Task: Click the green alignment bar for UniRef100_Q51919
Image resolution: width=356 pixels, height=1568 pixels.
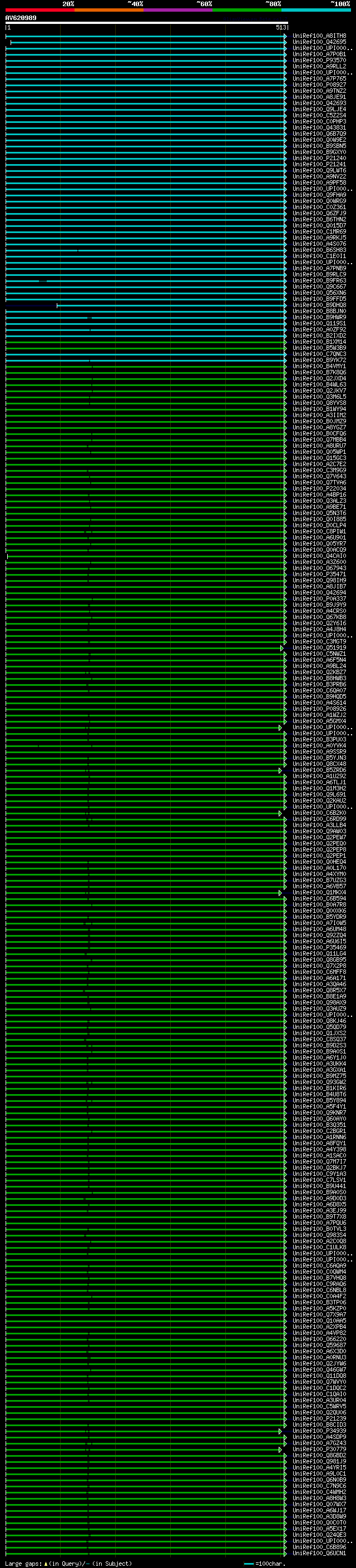Action: [145, 647]
